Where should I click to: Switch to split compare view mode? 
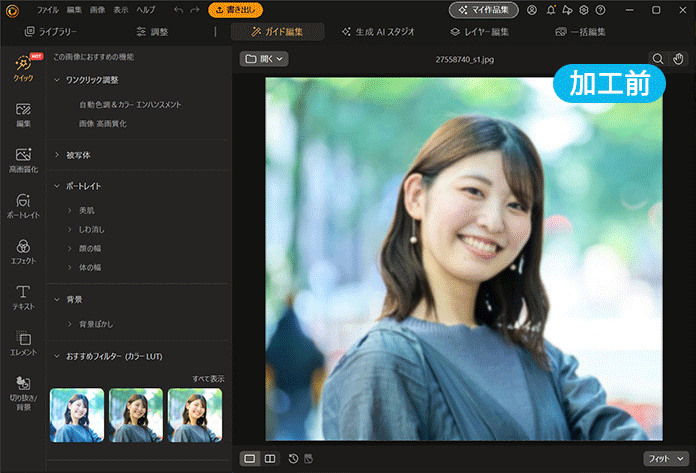point(270,458)
